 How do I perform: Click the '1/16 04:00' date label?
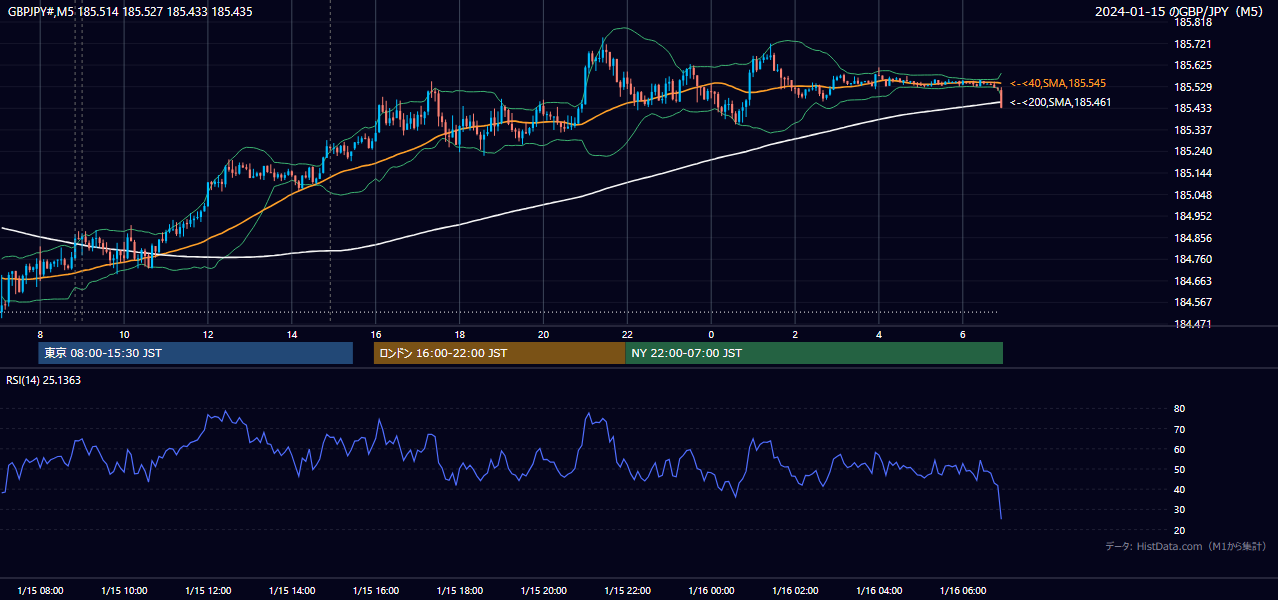tap(880, 591)
